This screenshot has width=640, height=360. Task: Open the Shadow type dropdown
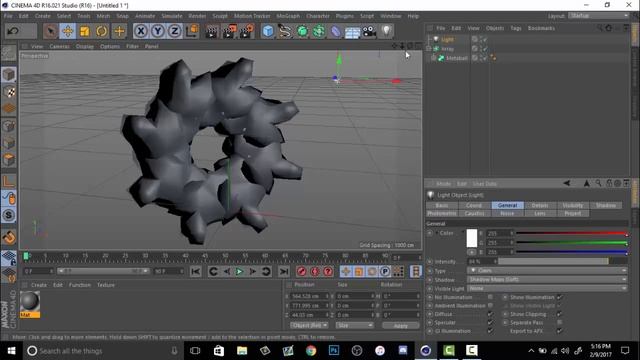click(547, 280)
